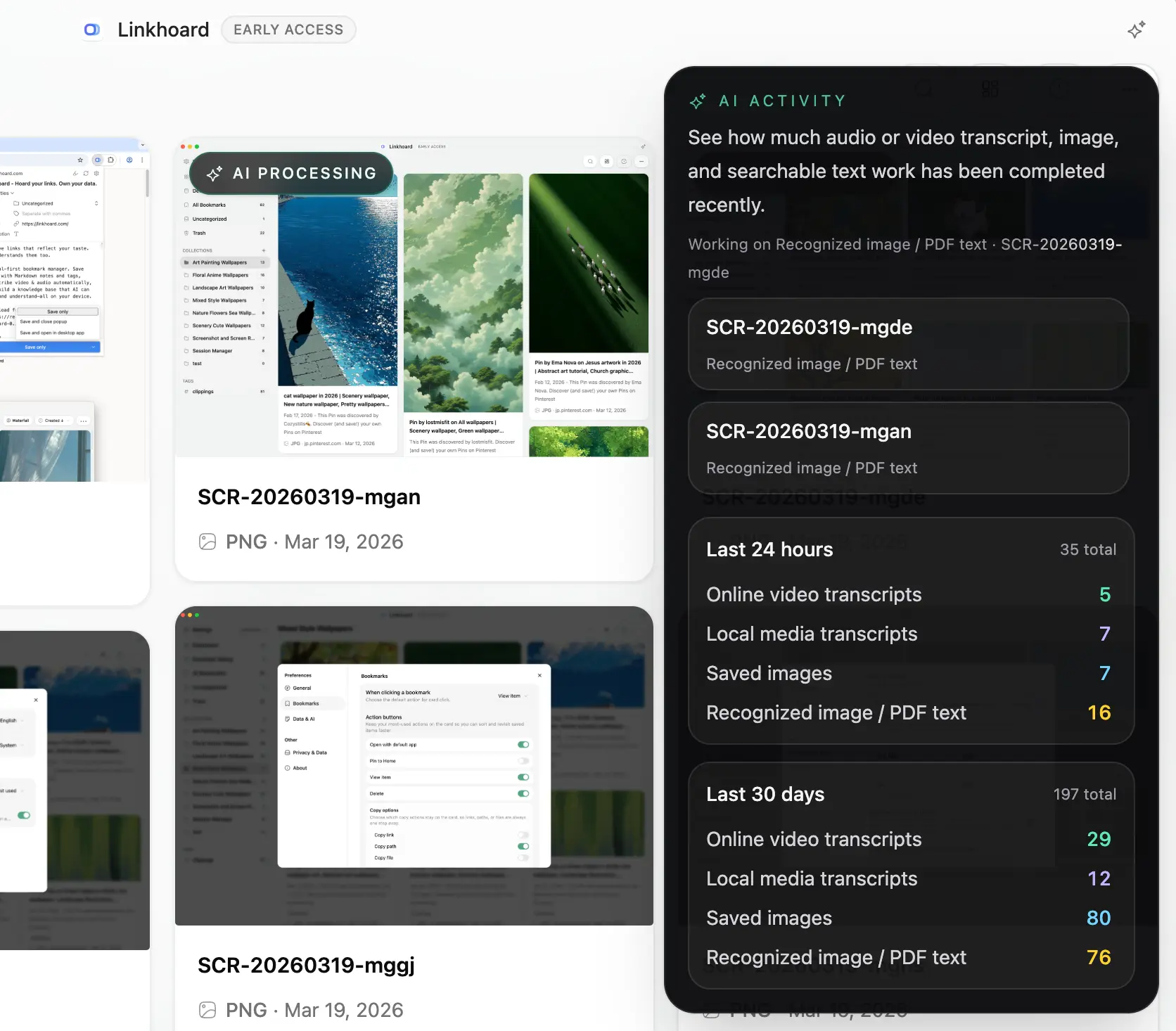Click the browser Extensions puzzle icon

111,160
